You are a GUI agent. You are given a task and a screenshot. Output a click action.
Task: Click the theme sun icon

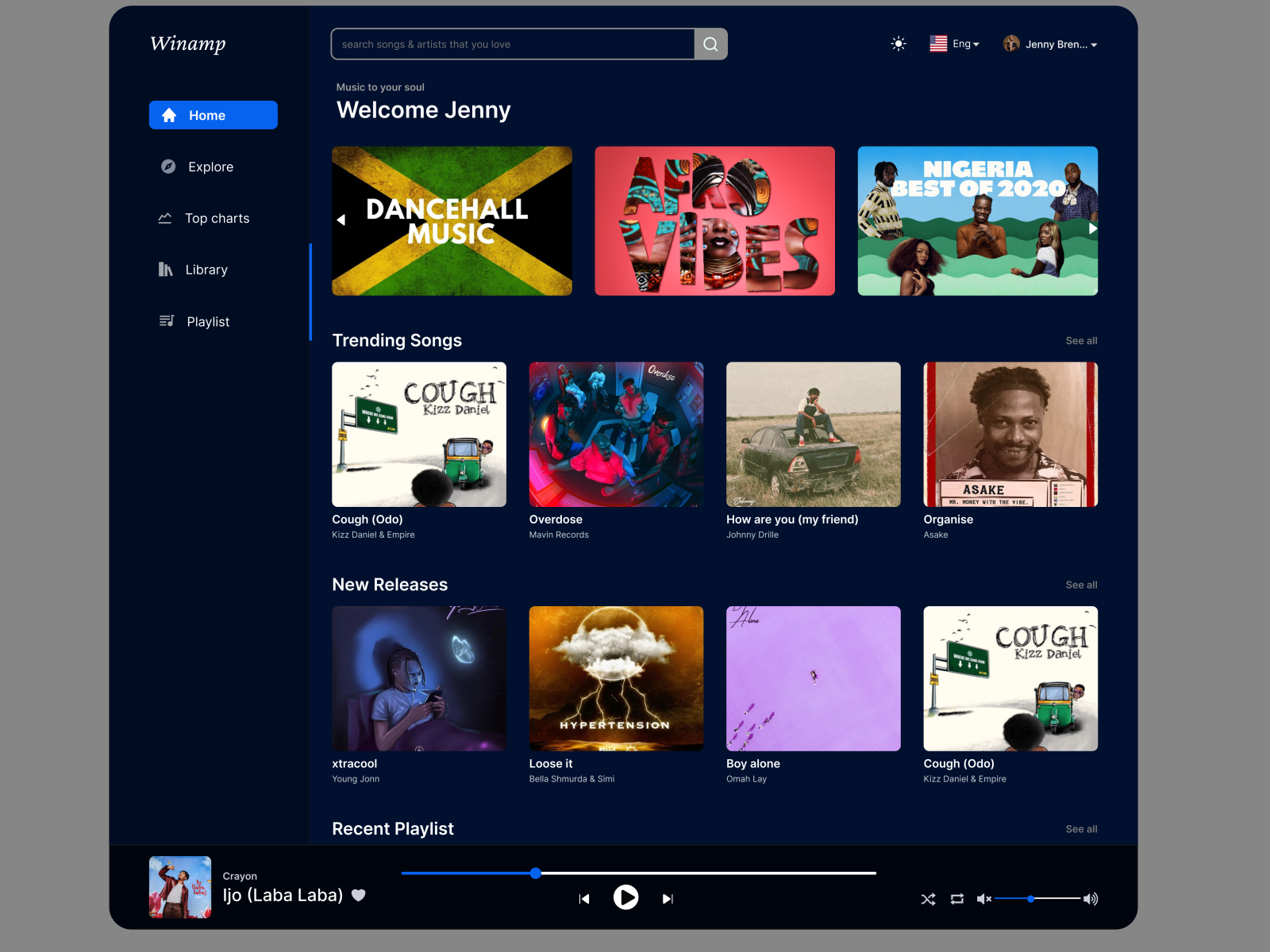[x=898, y=44]
